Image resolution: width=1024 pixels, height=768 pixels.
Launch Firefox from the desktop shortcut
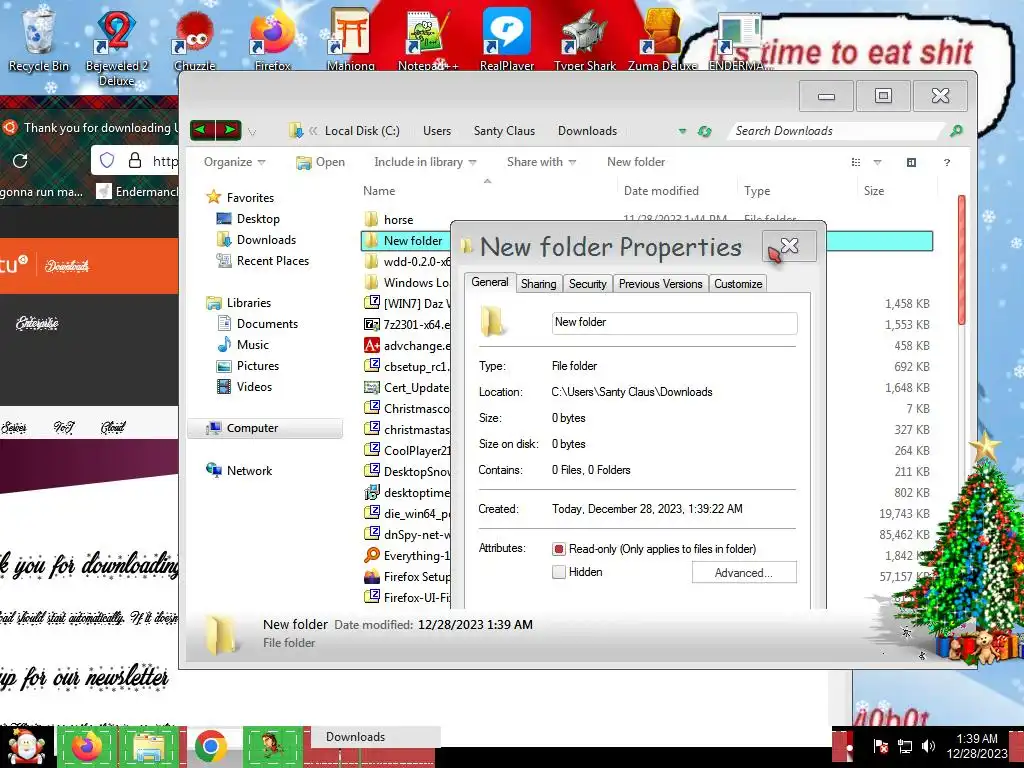click(272, 39)
